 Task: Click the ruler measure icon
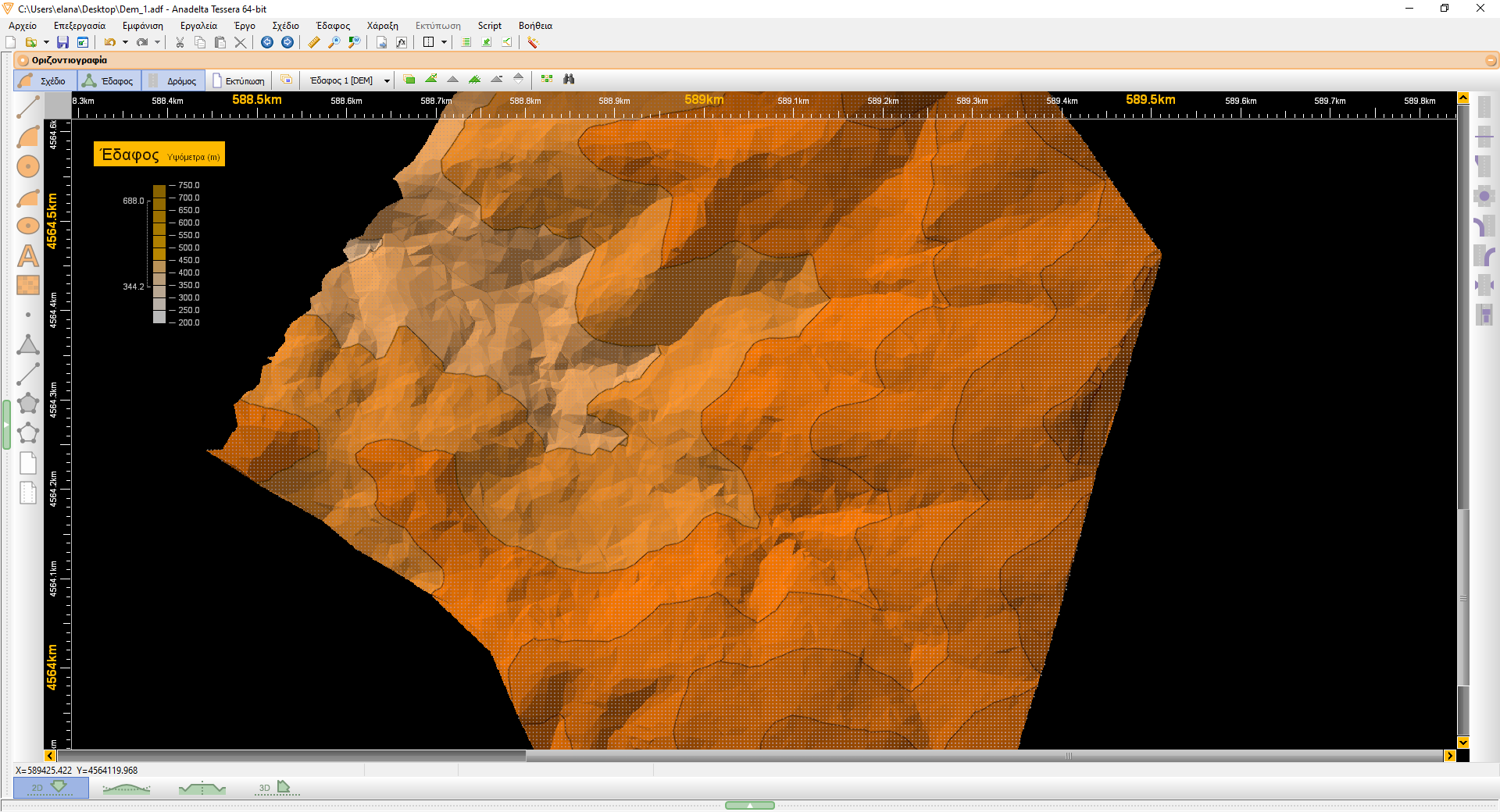314,42
